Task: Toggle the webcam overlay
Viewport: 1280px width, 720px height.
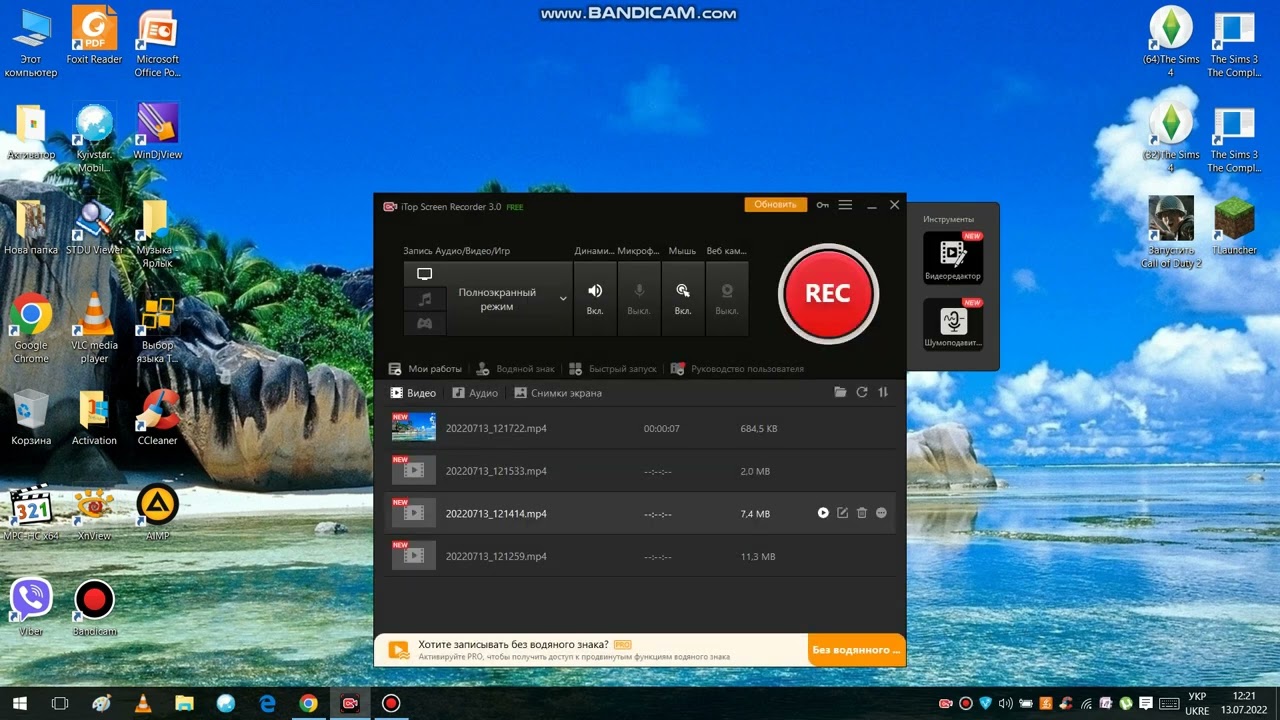Action: tap(727, 299)
